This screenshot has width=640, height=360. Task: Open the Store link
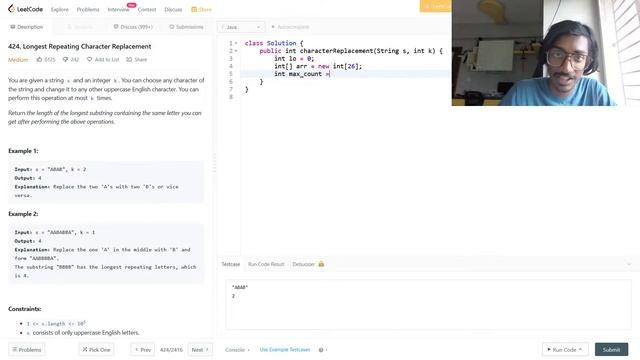click(202, 9)
